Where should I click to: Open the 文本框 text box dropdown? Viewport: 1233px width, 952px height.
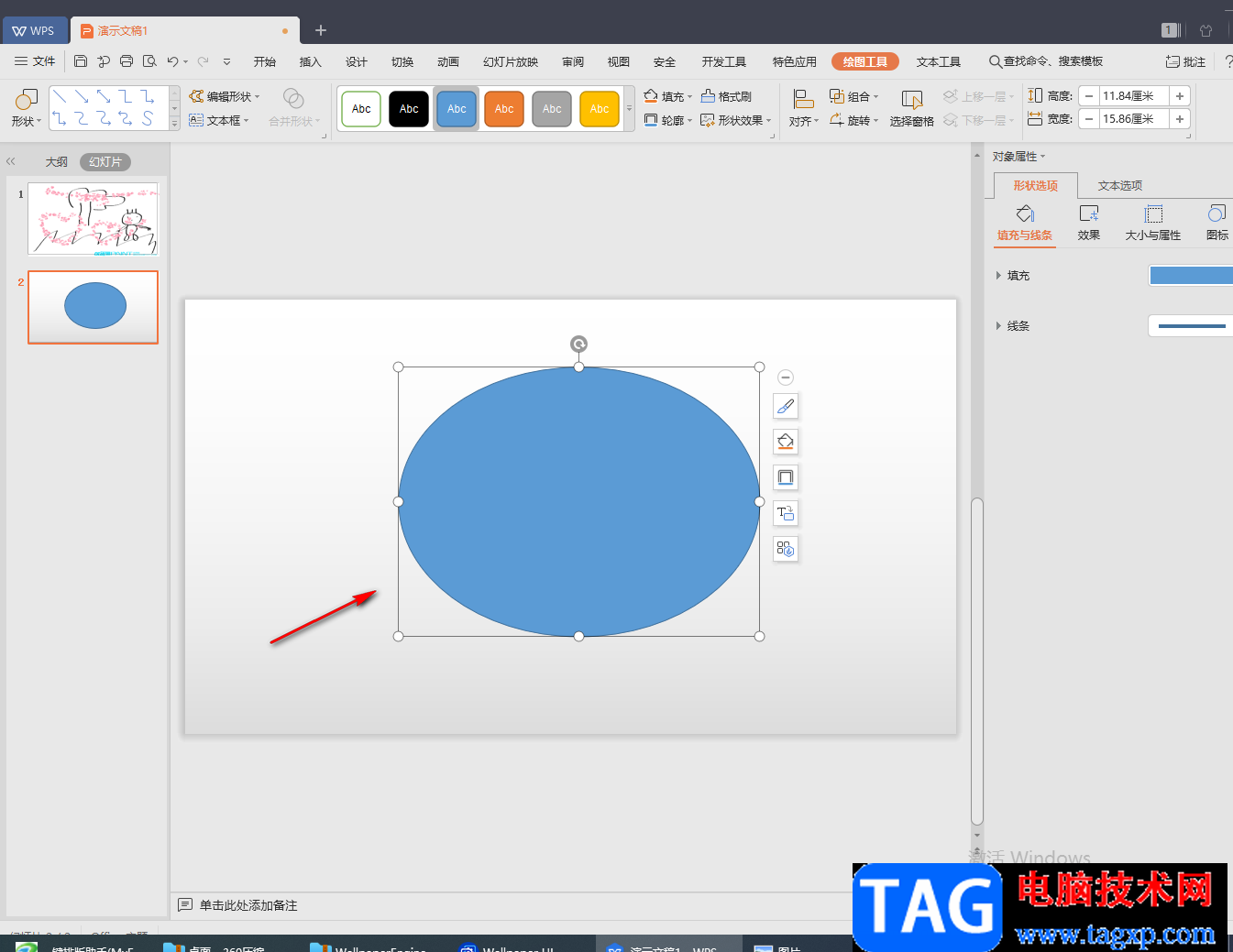coord(219,120)
